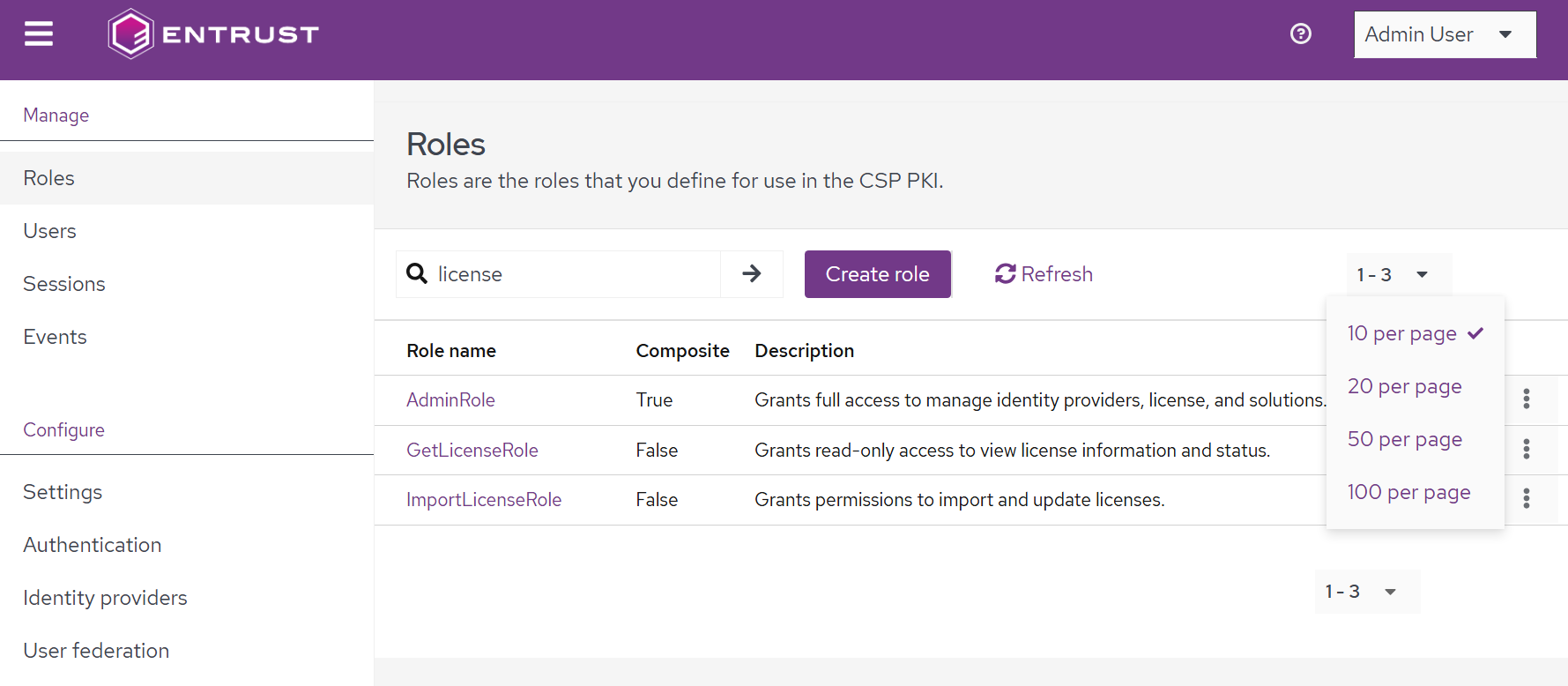
Task: Open the bottom 1 - 3 pagination dropdown
Action: click(x=1366, y=592)
